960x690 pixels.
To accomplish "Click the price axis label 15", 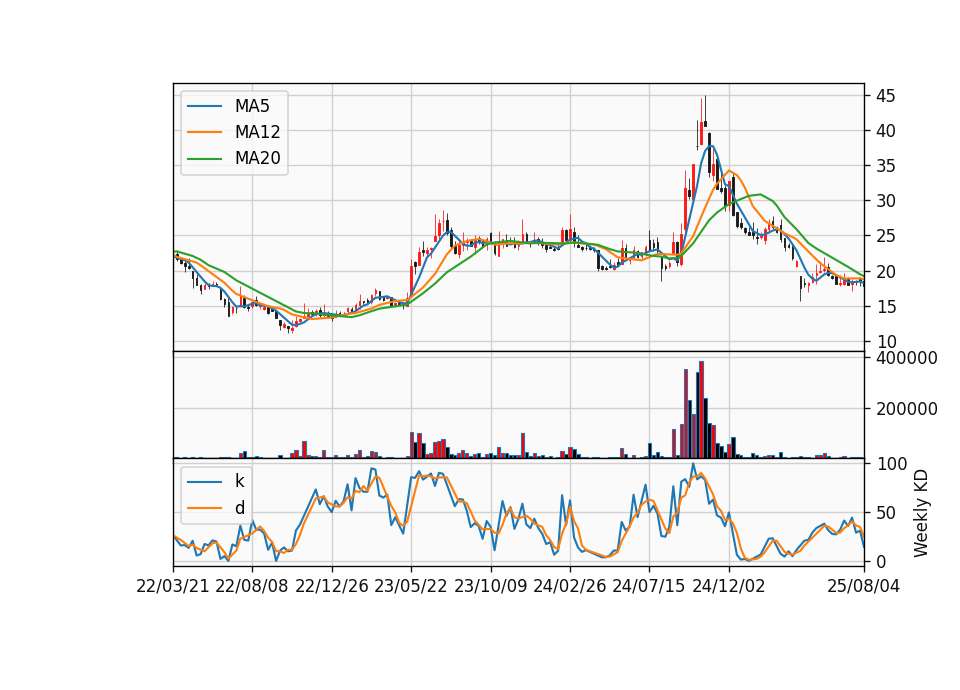I will tap(885, 307).
